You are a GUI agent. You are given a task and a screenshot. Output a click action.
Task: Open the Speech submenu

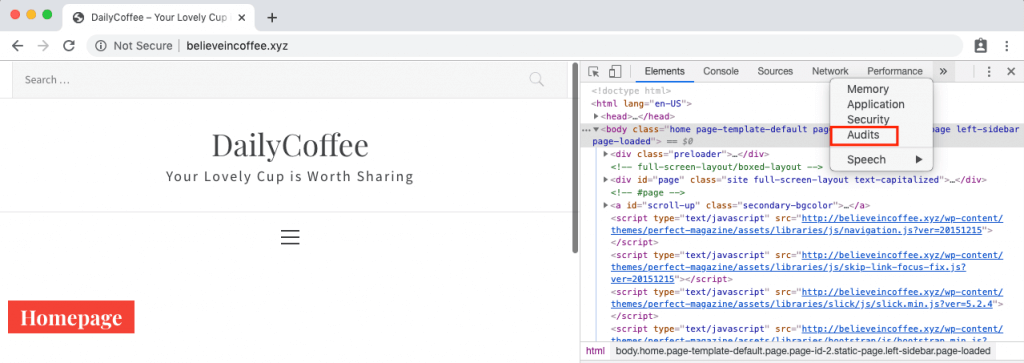coord(882,159)
